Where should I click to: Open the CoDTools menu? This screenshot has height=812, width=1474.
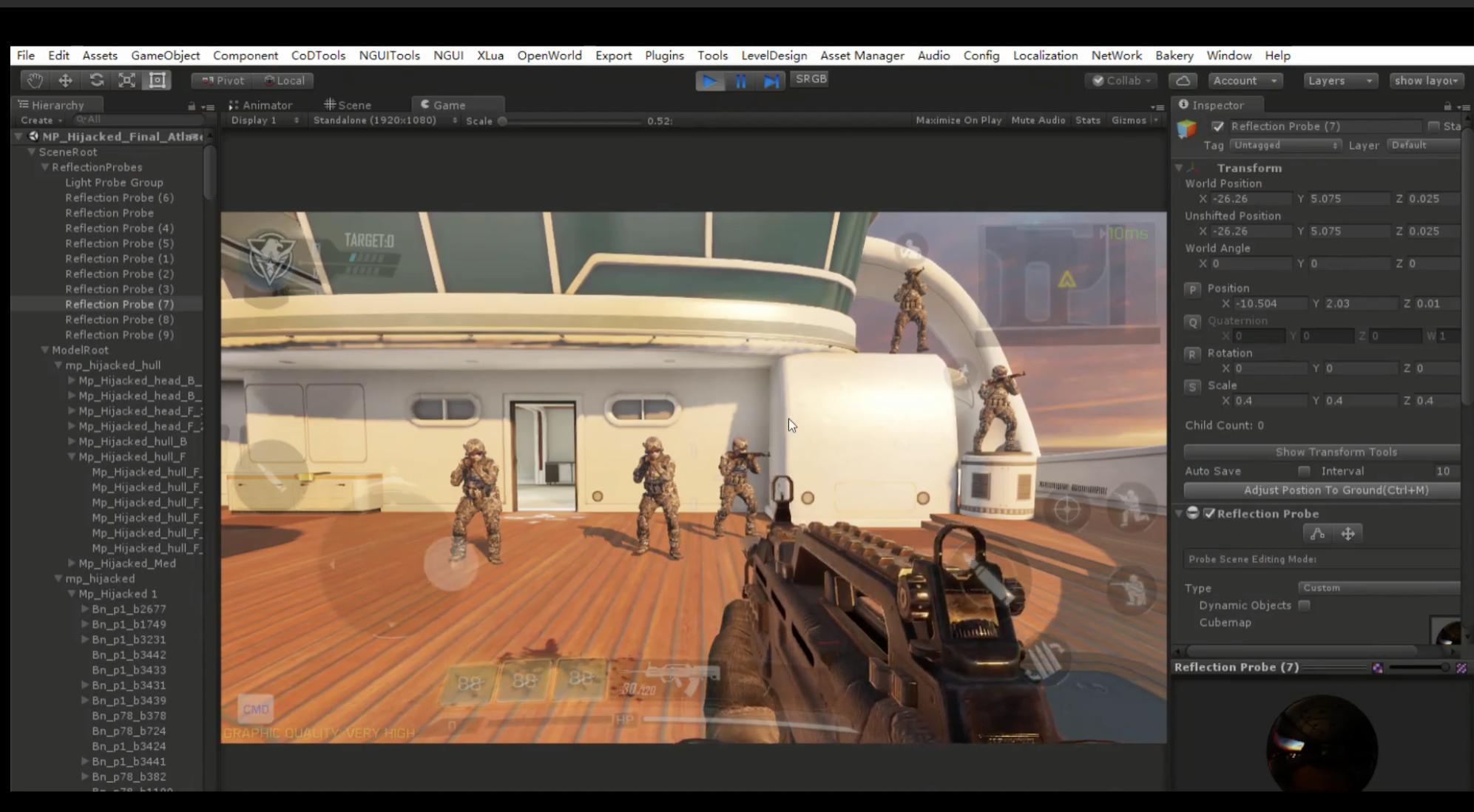tap(318, 55)
